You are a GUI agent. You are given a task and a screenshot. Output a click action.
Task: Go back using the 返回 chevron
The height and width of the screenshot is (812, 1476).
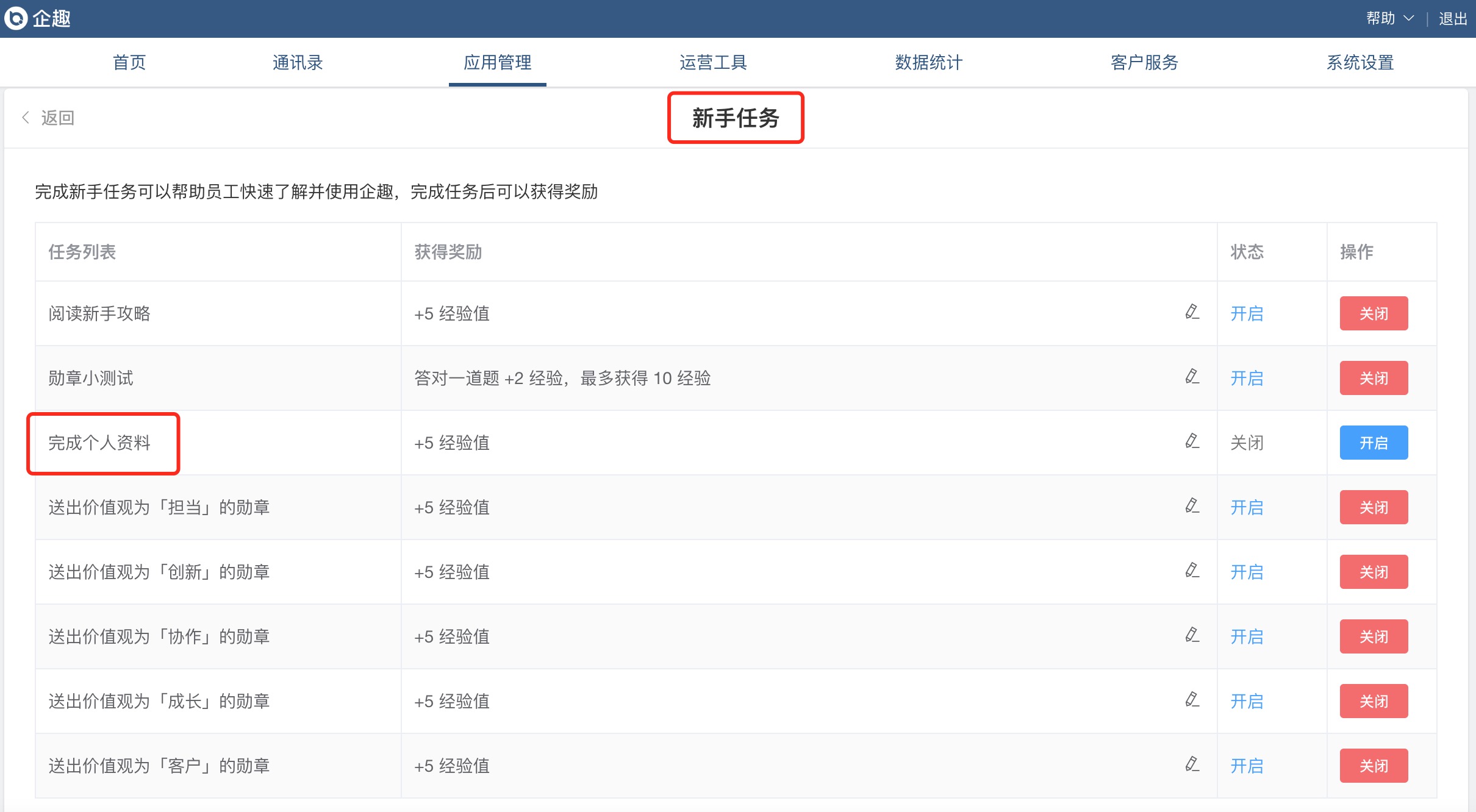(x=26, y=117)
